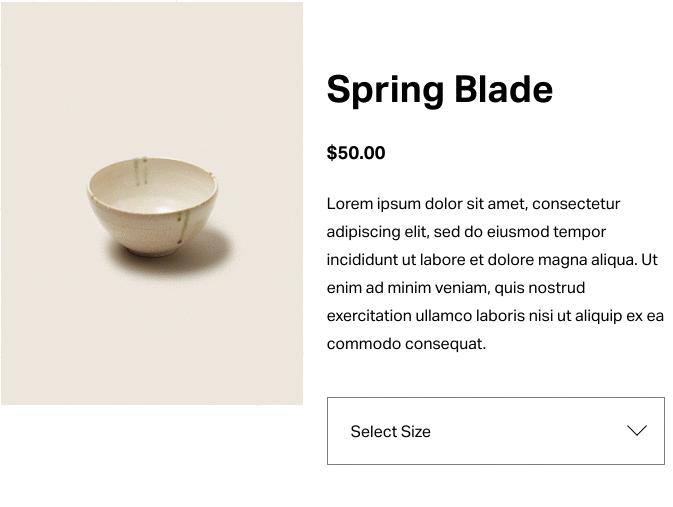Click the beige background above the bowl
This screenshot has width=673, height=507.
[x=152, y=77]
